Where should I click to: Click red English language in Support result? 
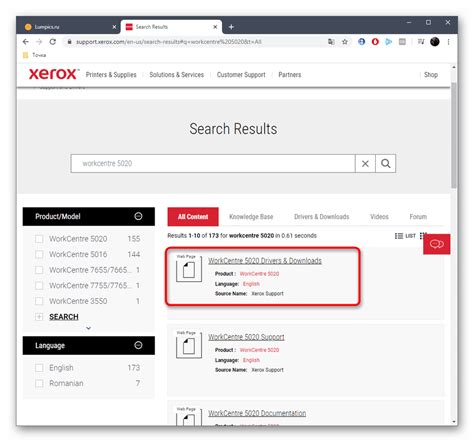pyautogui.click(x=251, y=360)
